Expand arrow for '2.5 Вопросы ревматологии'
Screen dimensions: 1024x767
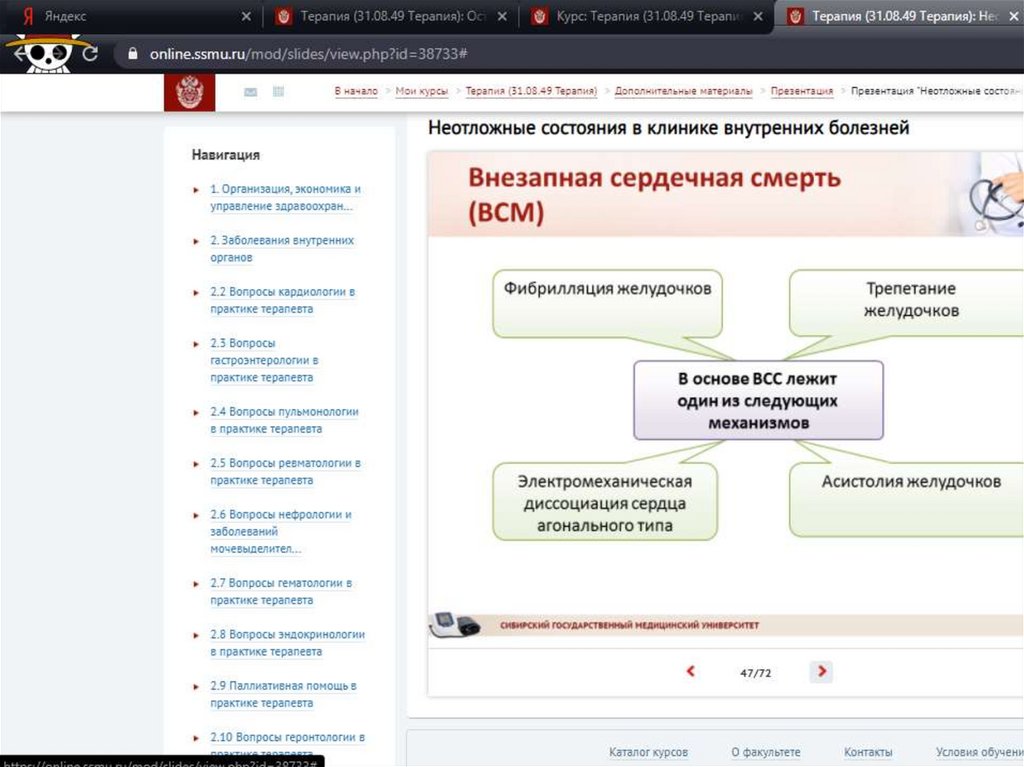pos(196,464)
